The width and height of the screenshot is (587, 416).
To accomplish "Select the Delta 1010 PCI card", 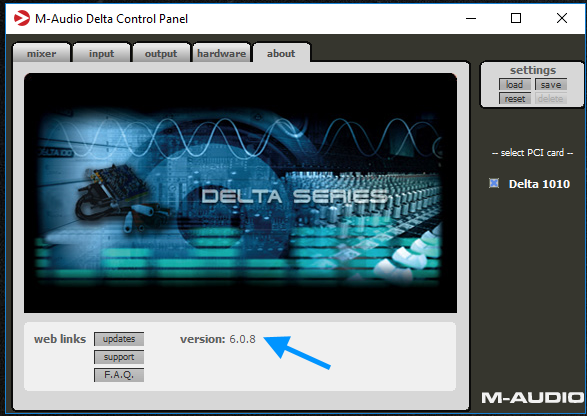I will pos(494,183).
